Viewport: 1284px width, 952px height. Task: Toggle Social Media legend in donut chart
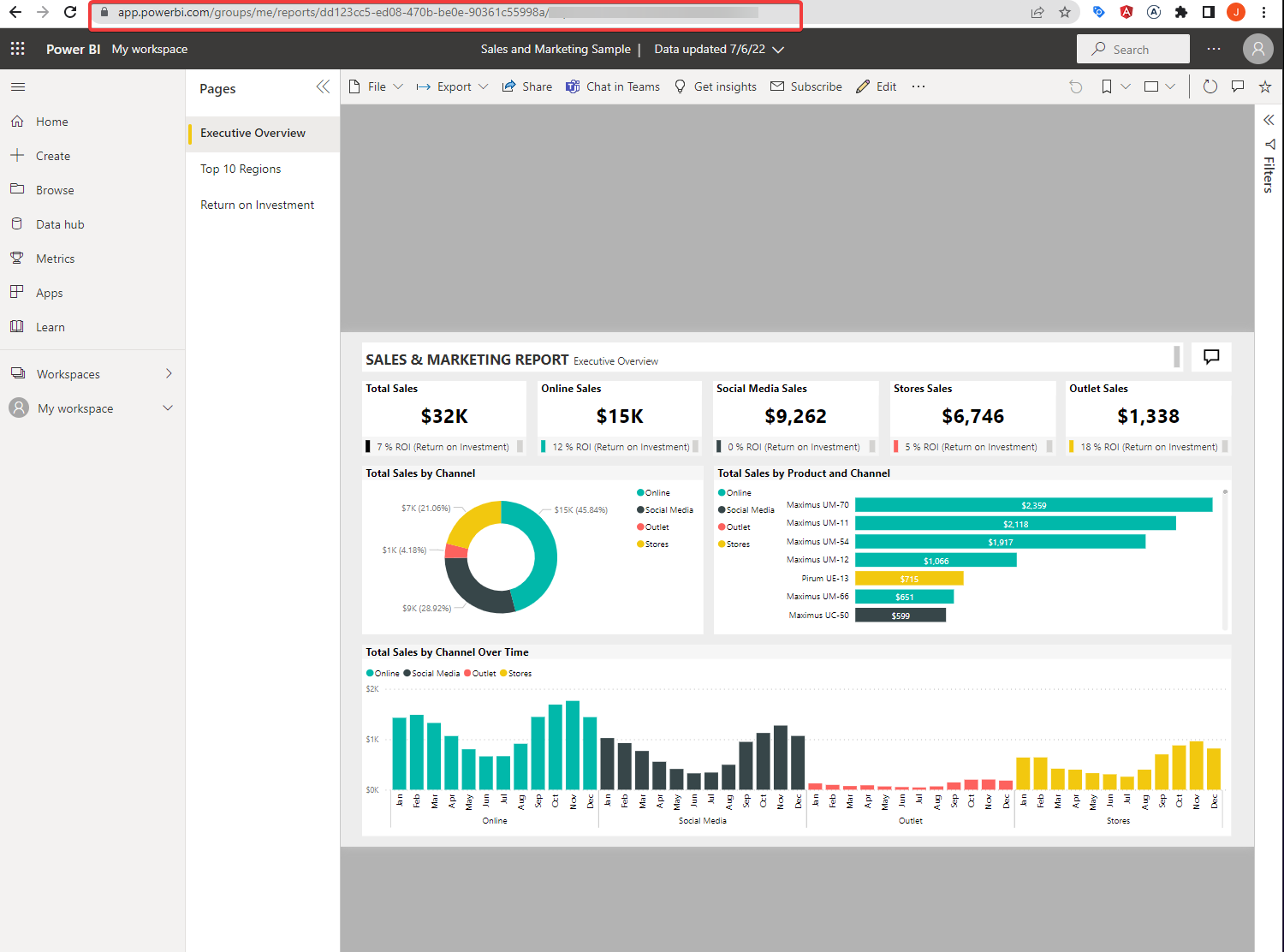pos(665,509)
